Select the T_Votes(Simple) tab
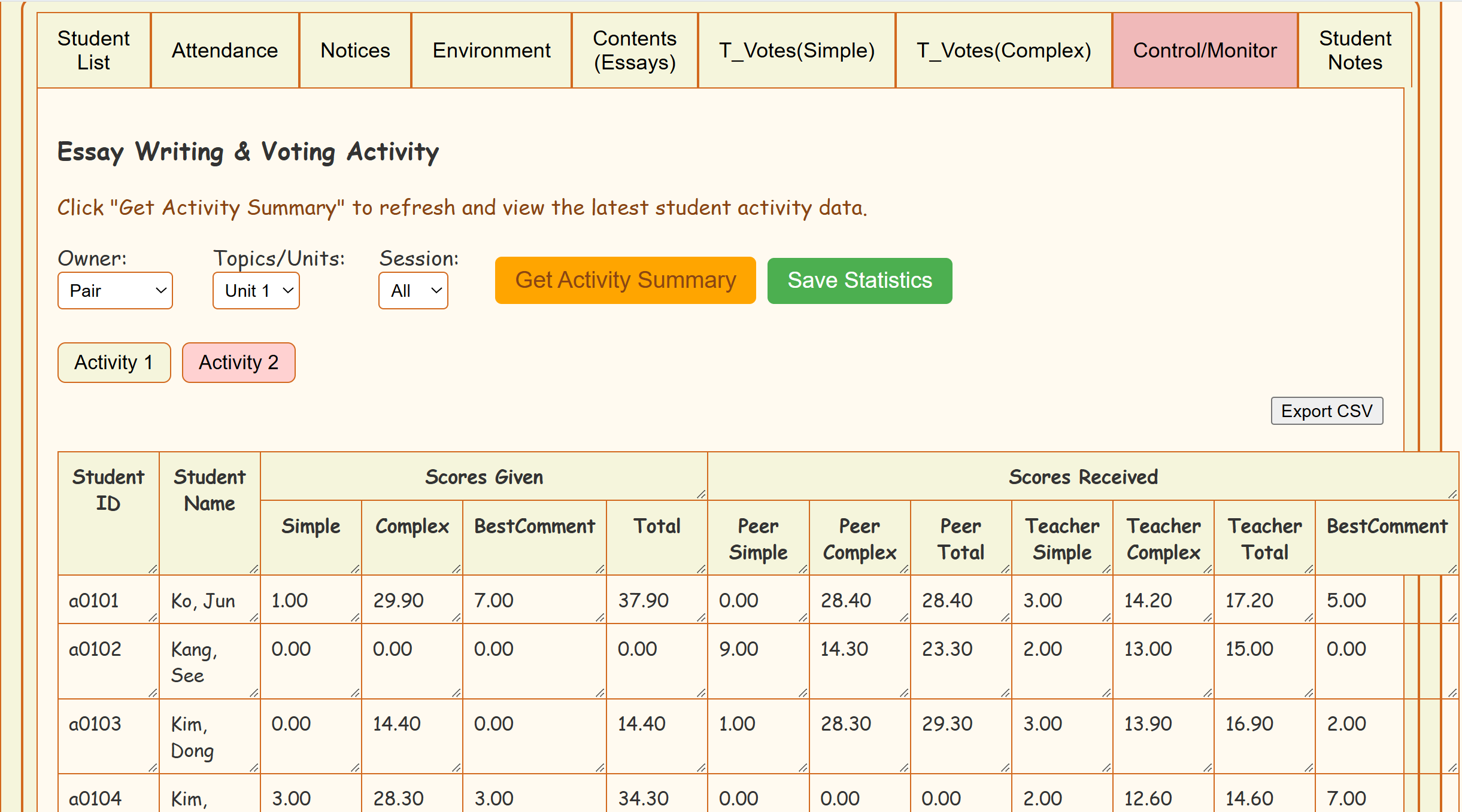 [796, 50]
